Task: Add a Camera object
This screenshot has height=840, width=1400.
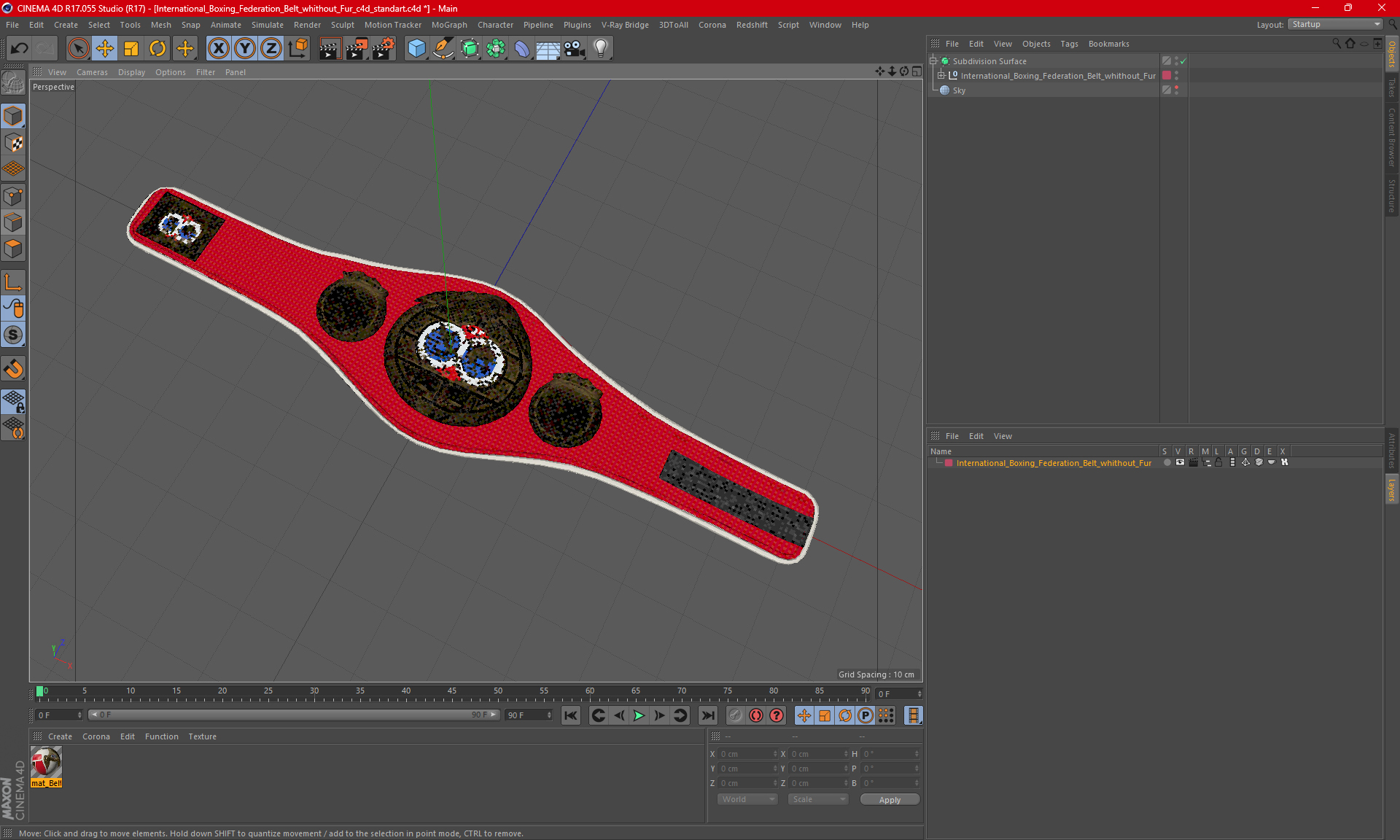Action: point(575,48)
